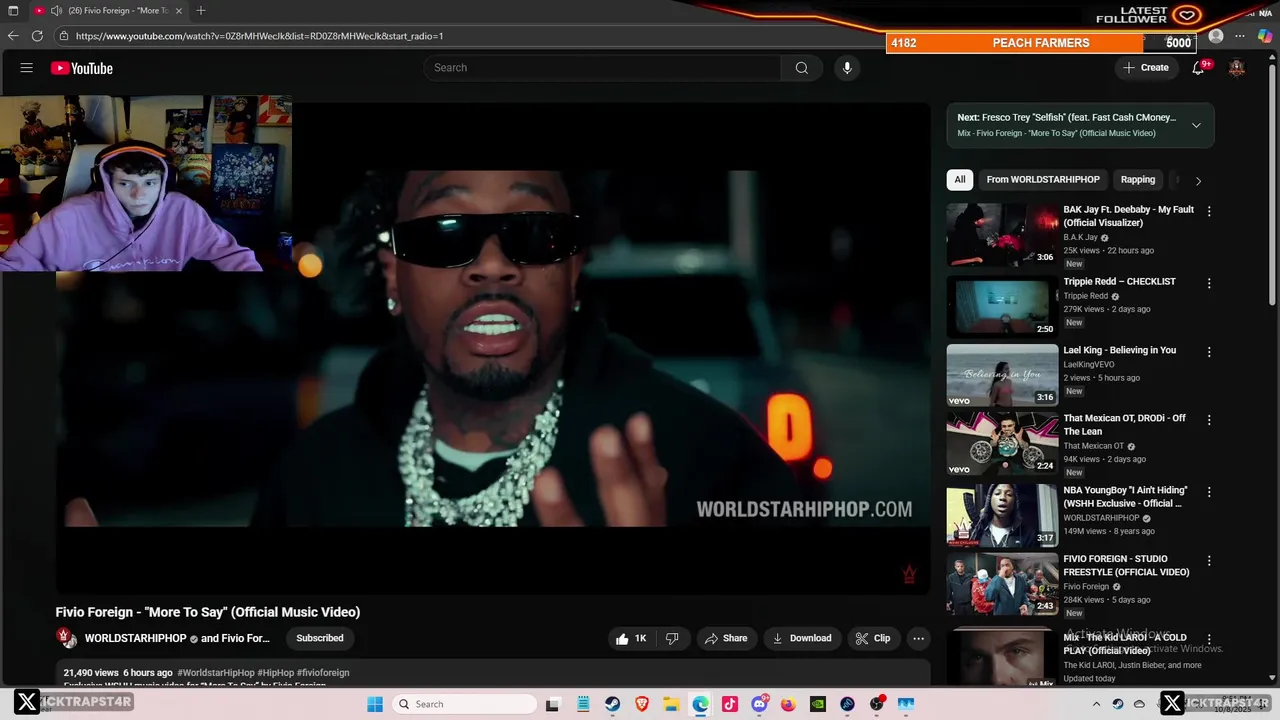Open YouTube notifications bell
Image resolution: width=1280 pixels, height=720 pixels.
(x=1198, y=68)
